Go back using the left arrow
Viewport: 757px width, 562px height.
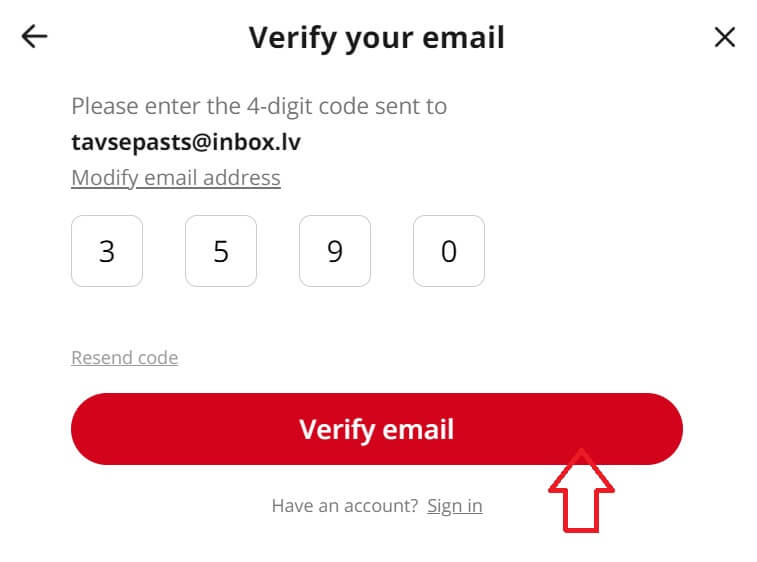click(35, 37)
